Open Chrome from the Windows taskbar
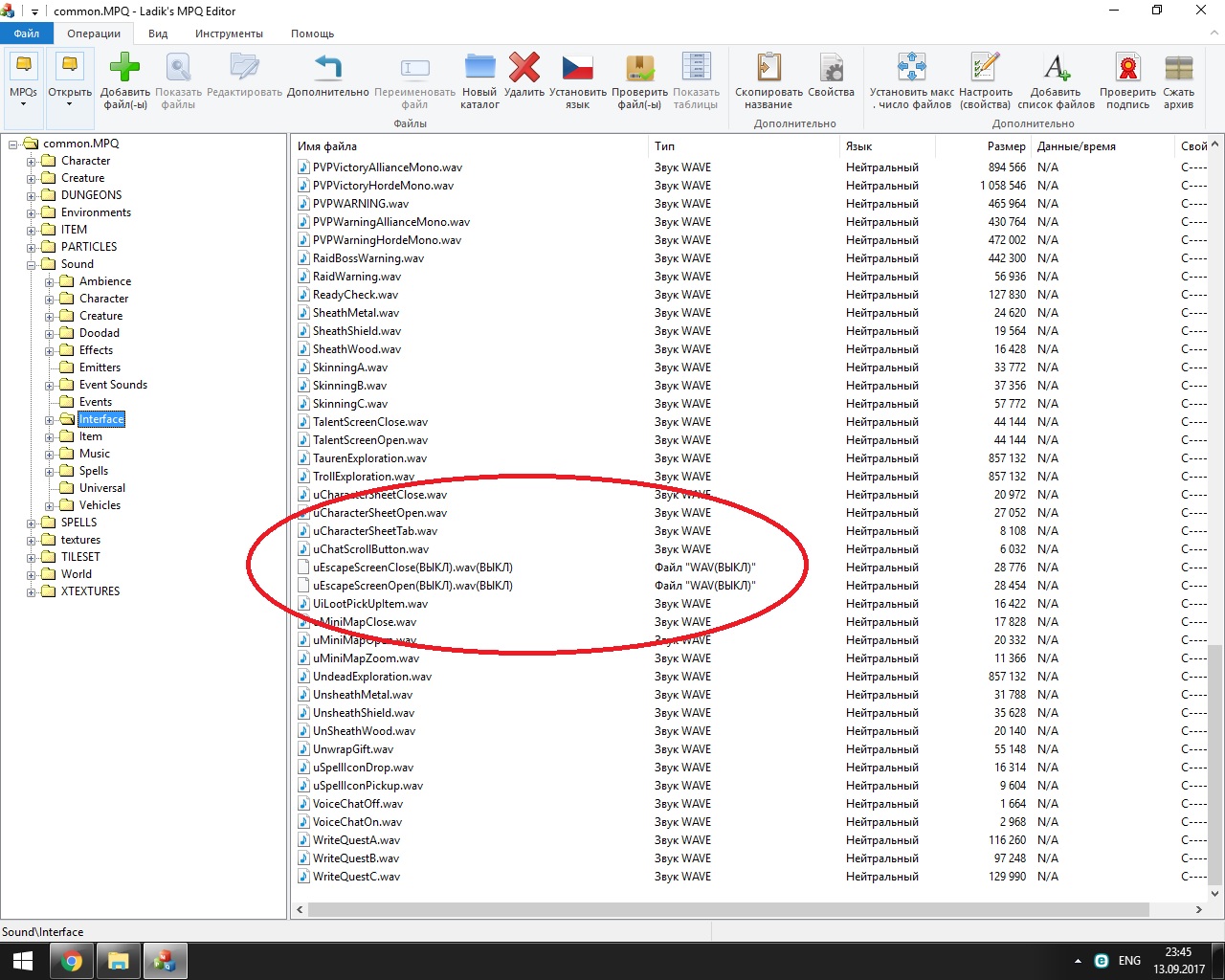Screen dimensions: 1225x980 pyautogui.click(x=72, y=961)
